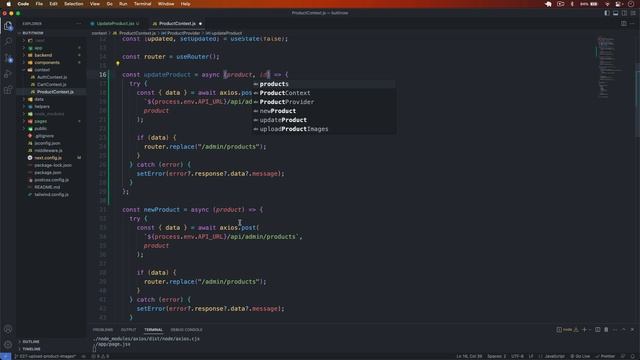
Task: Click the lightbulb code action icon
Action: pyautogui.click(x=118, y=64)
